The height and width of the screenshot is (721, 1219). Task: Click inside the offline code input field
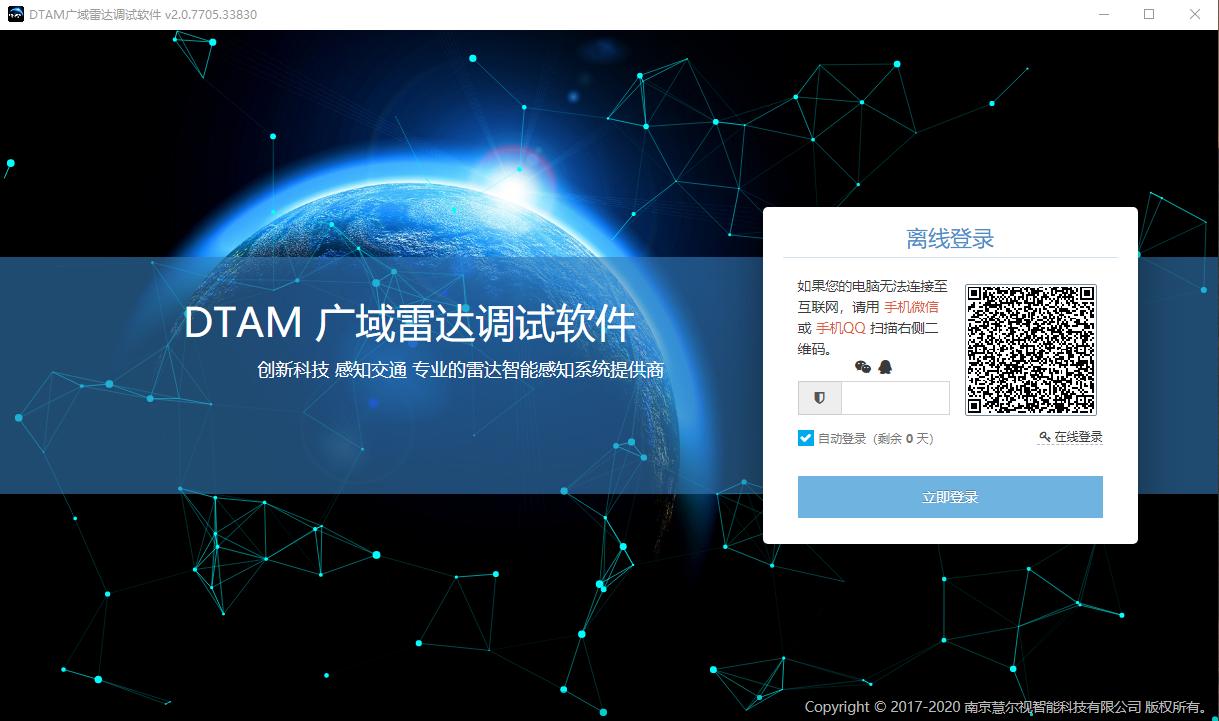(893, 398)
